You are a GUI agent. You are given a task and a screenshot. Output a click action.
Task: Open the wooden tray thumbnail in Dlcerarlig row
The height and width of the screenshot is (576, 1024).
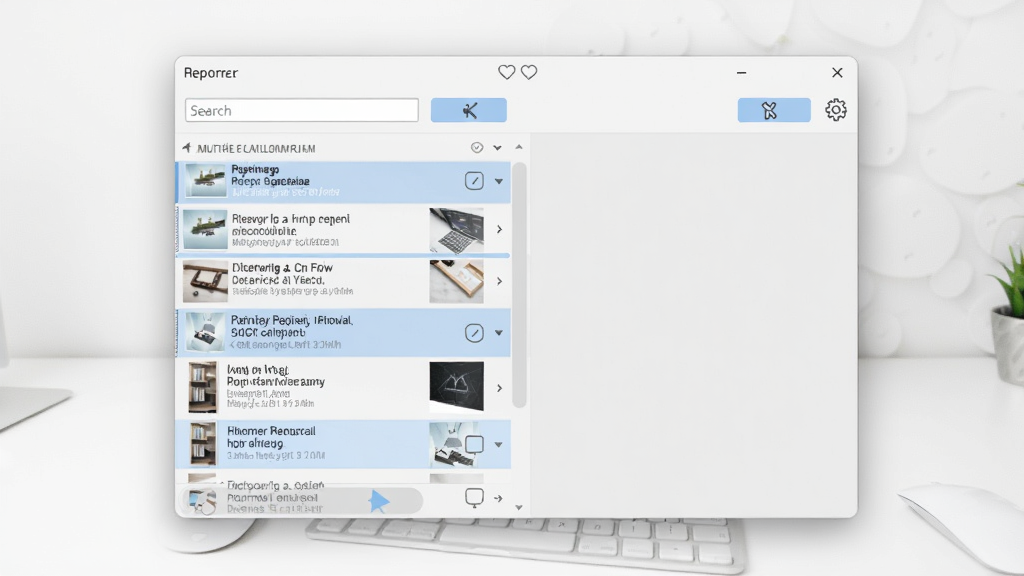[x=456, y=281]
